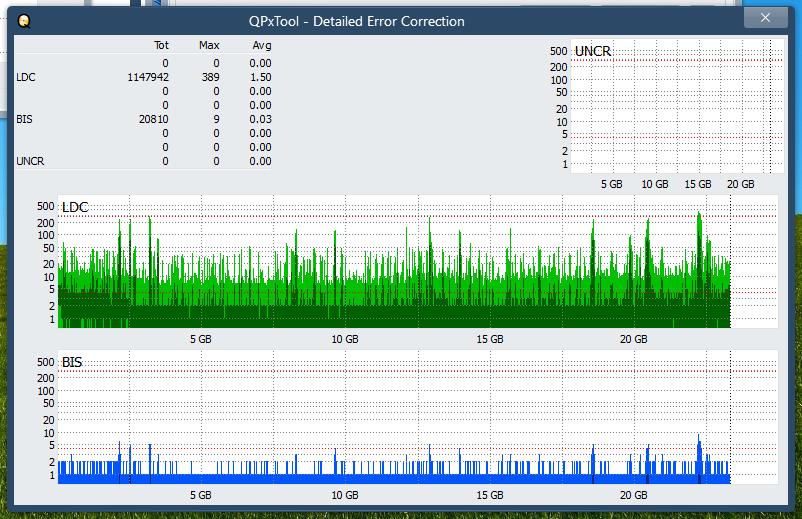
Task: Click the Avg column header
Action: pos(262,45)
